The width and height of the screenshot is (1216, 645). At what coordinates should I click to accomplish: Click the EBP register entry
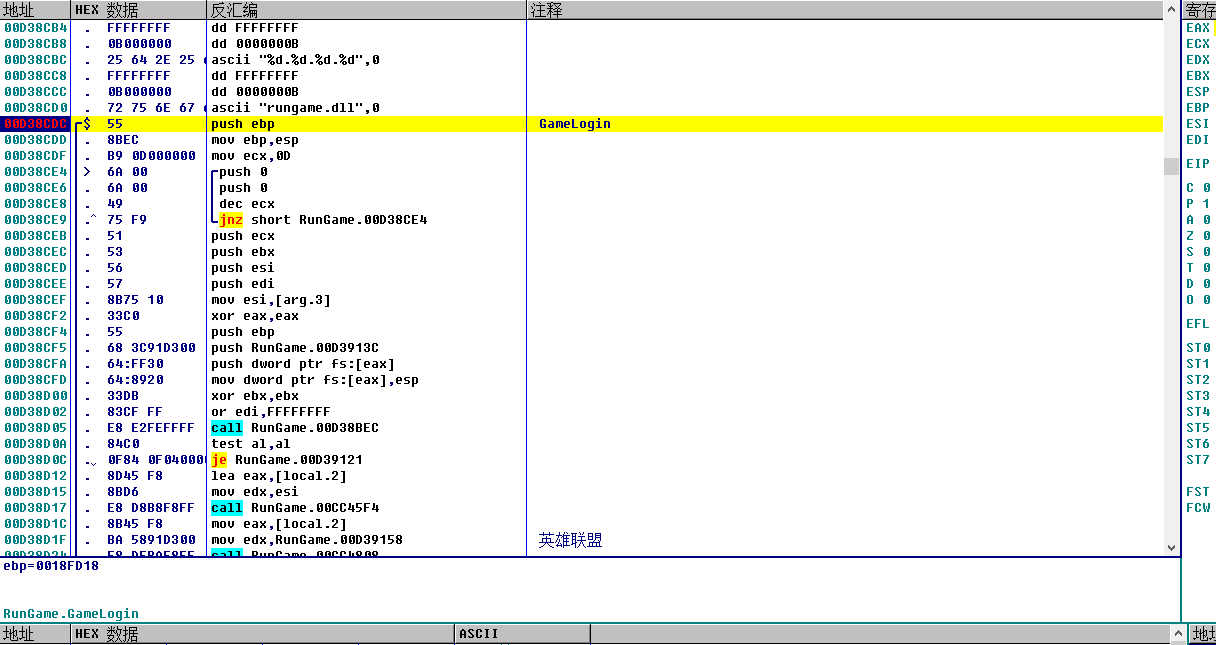[x=1198, y=108]
